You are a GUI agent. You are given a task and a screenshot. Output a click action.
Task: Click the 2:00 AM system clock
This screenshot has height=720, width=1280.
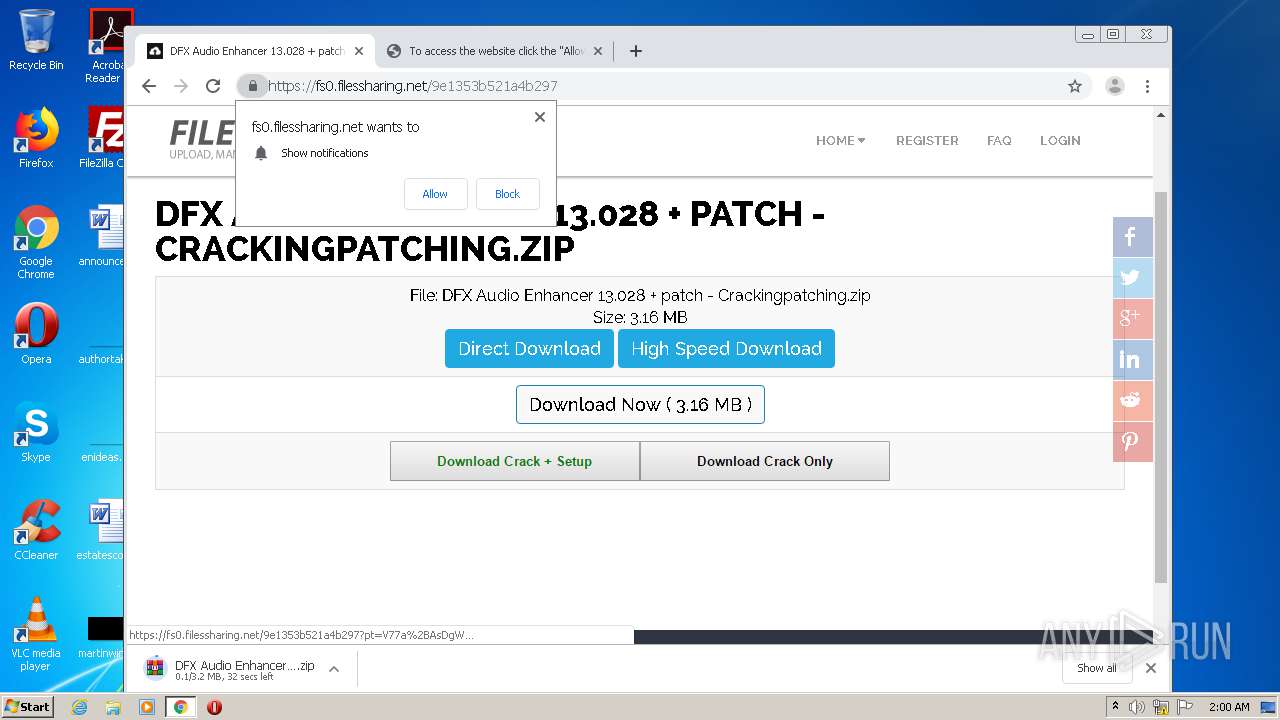coord(1229,707)
